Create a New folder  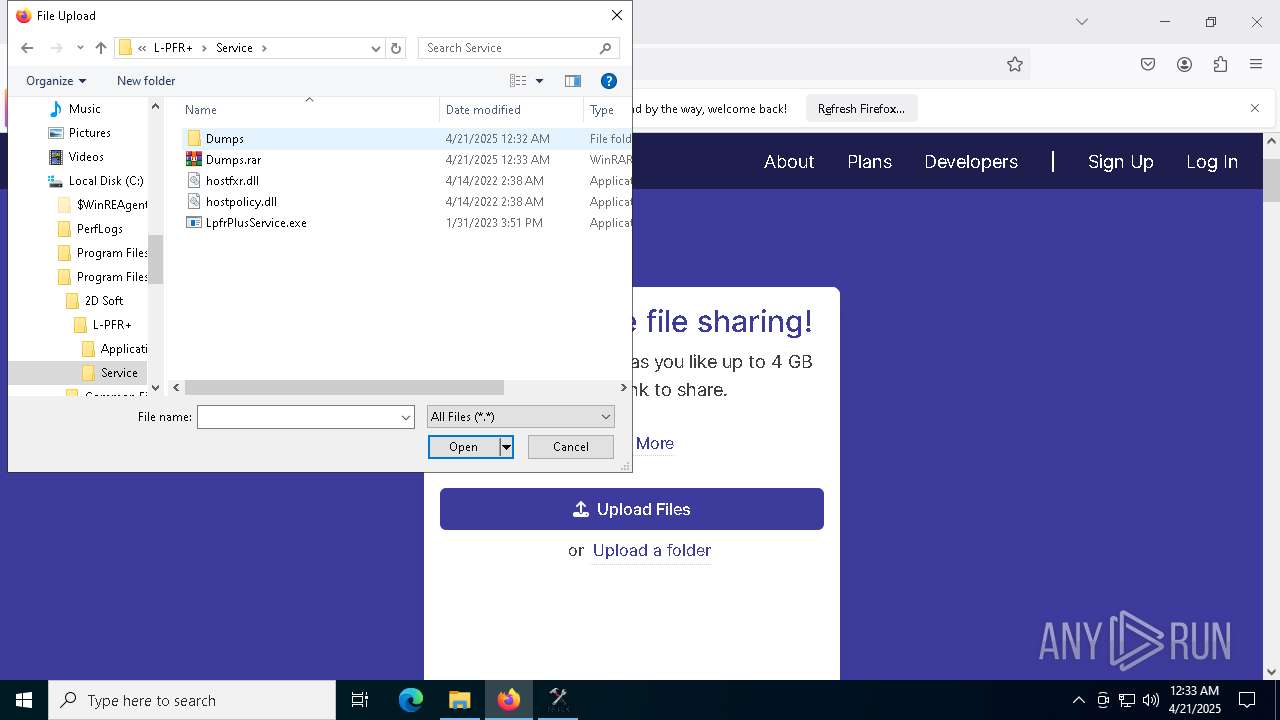(x=146, y=81)
